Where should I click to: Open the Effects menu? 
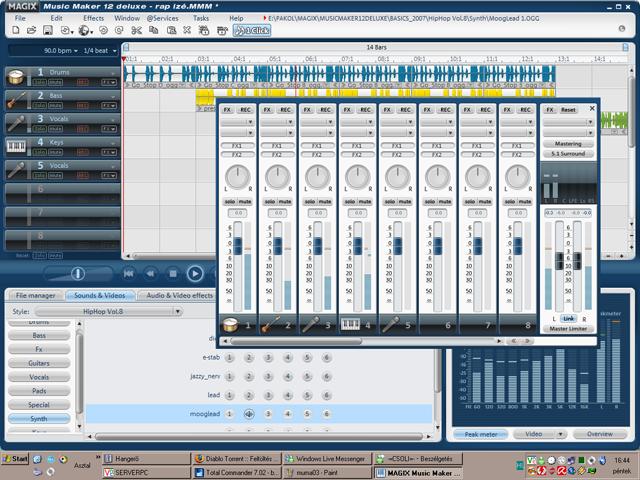tap(93, 18)
